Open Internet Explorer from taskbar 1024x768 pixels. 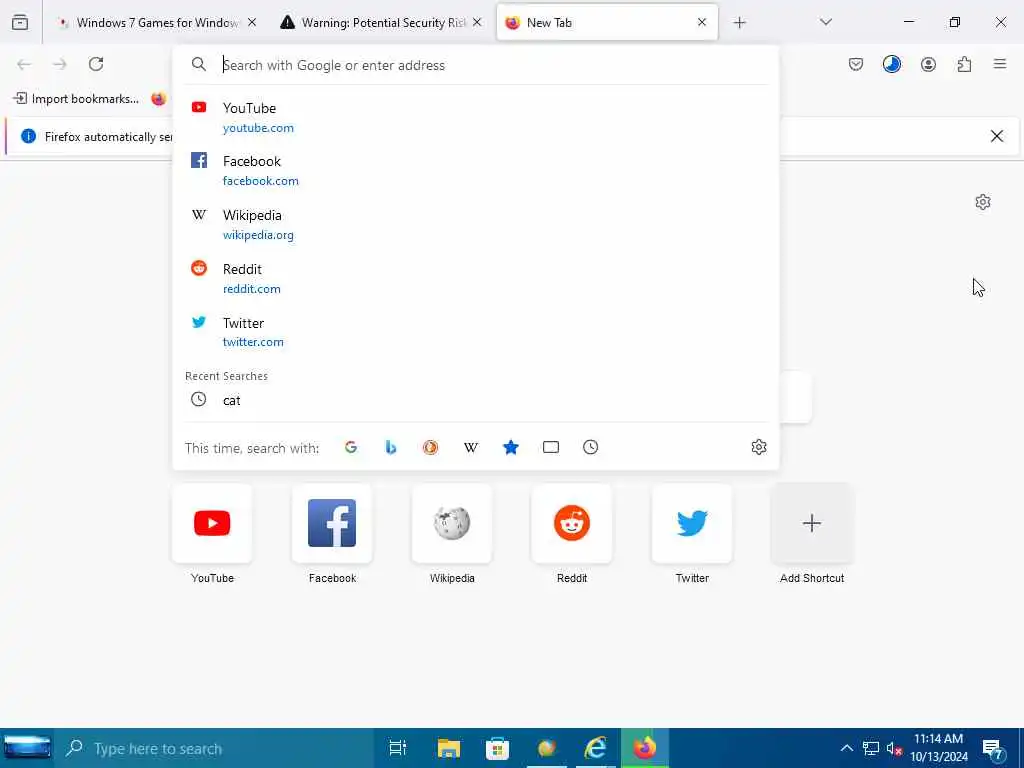[x=595, y=748]
